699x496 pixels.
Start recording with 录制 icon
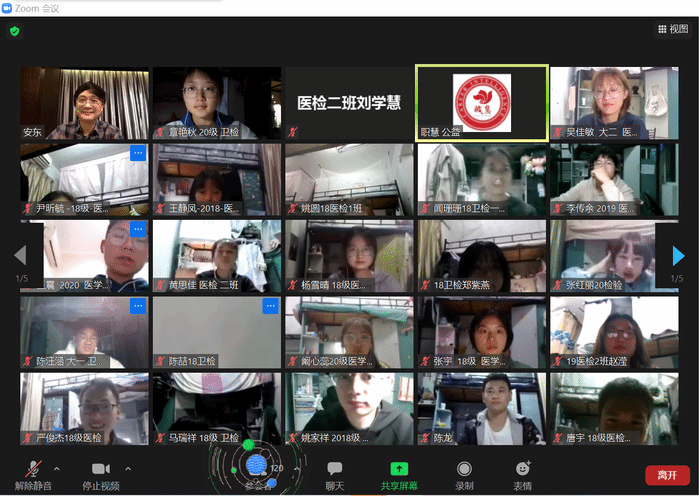coord(464,474)
